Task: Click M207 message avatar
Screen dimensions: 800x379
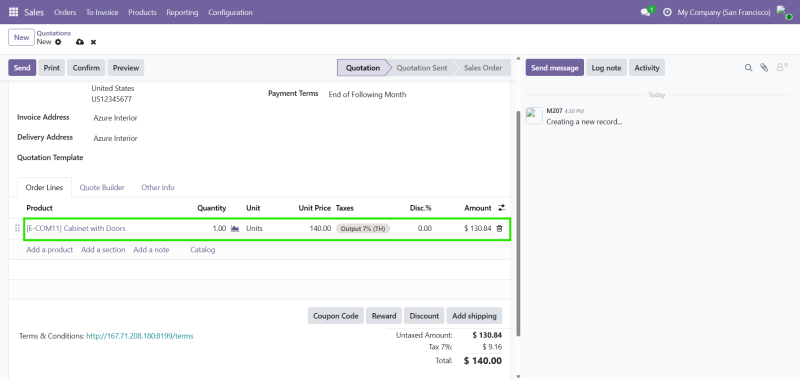Action: (534, 116)
